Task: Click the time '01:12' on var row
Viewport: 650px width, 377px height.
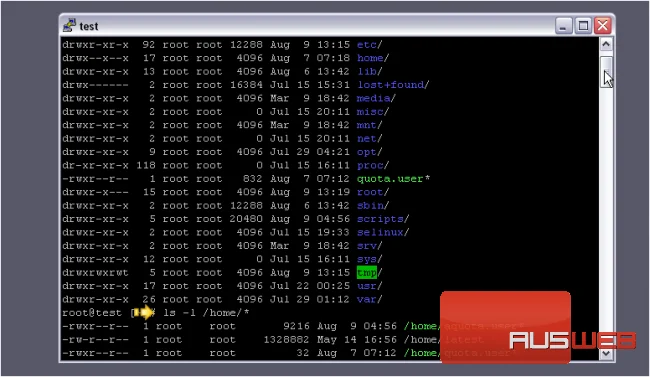Action: click(334, 299)
